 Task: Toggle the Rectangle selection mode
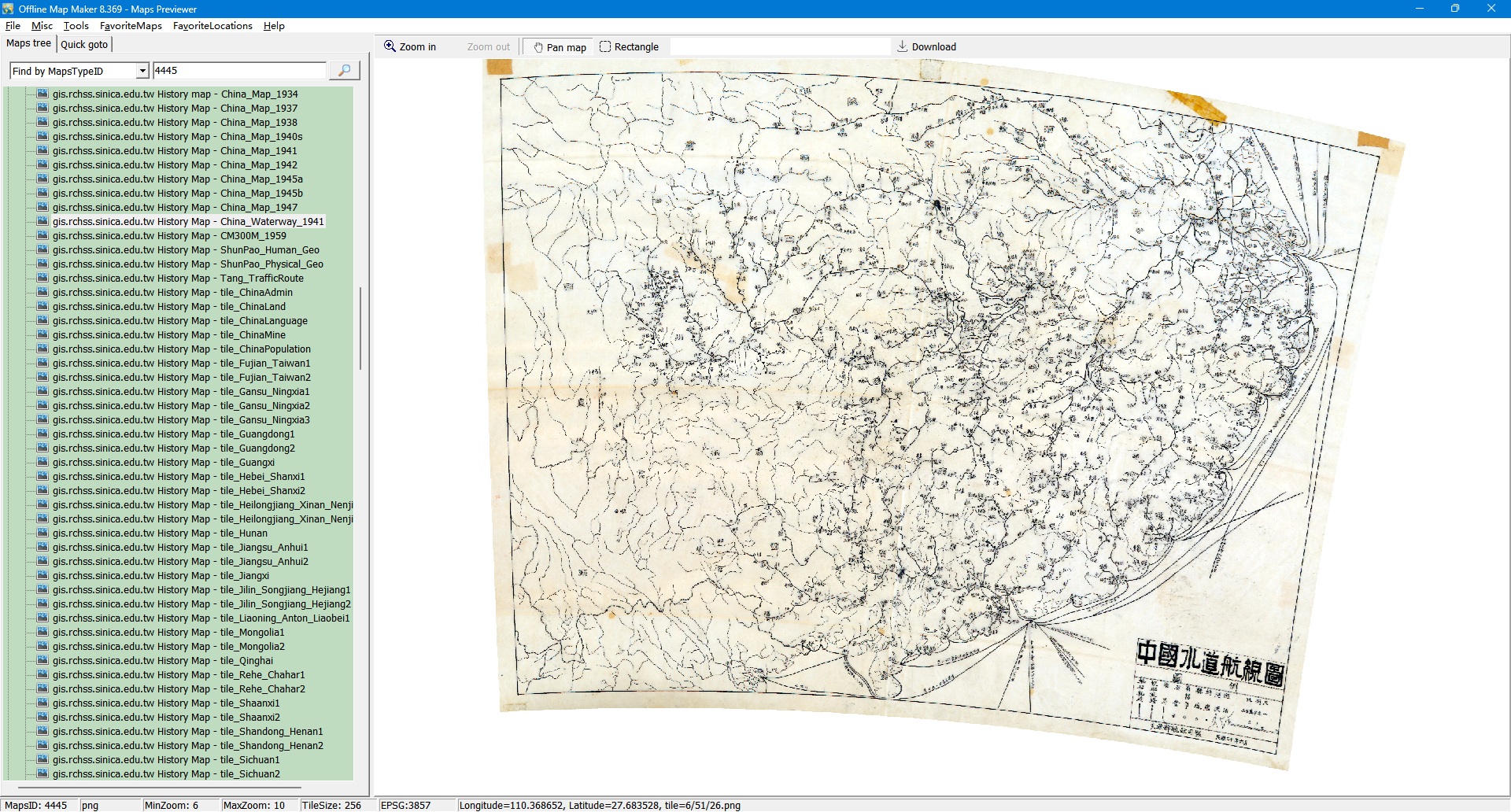click(629, 47)
